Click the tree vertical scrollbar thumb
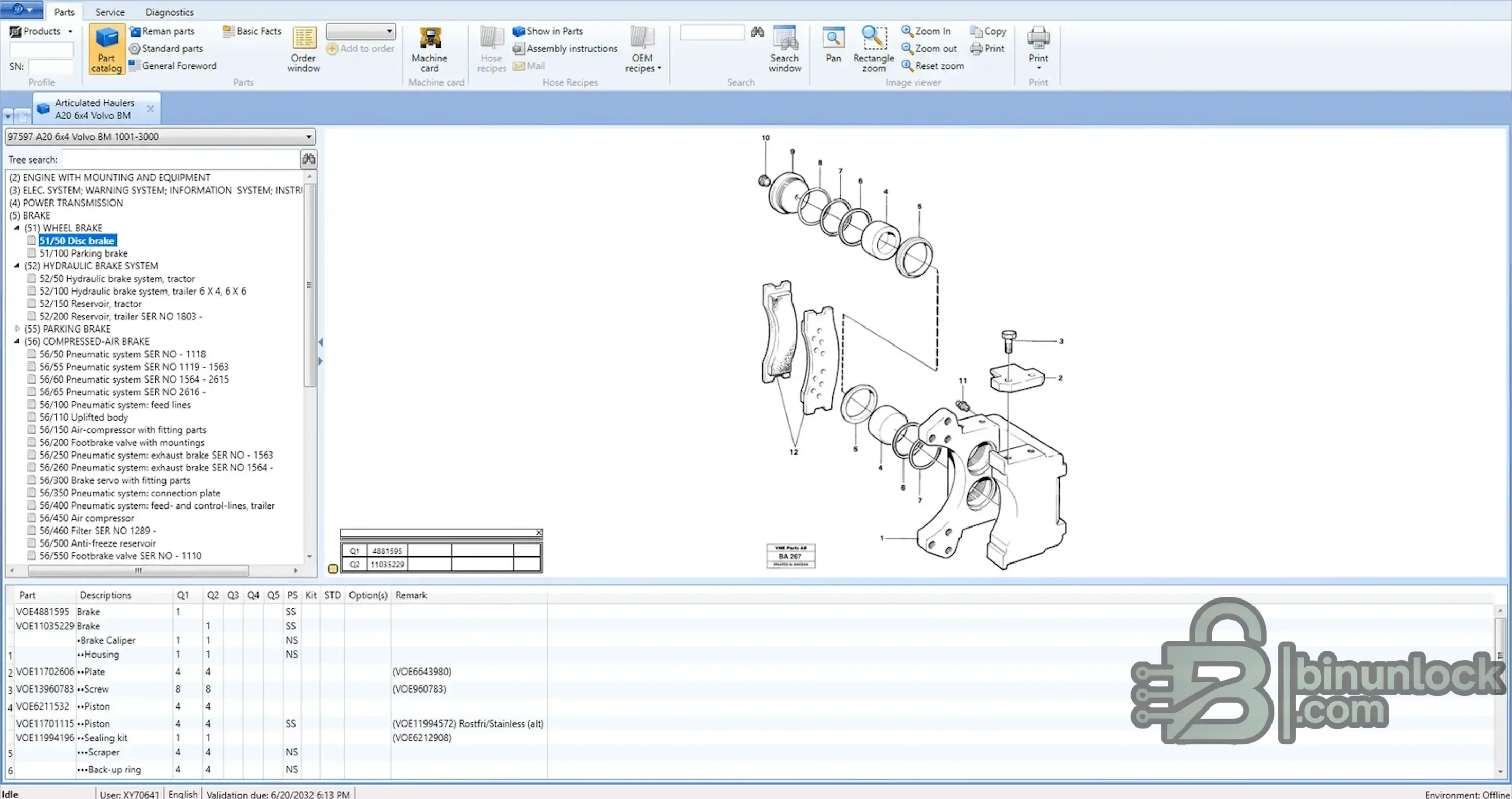The width and height of the screenshot is (1512, 799). click(x=309, y=285)
